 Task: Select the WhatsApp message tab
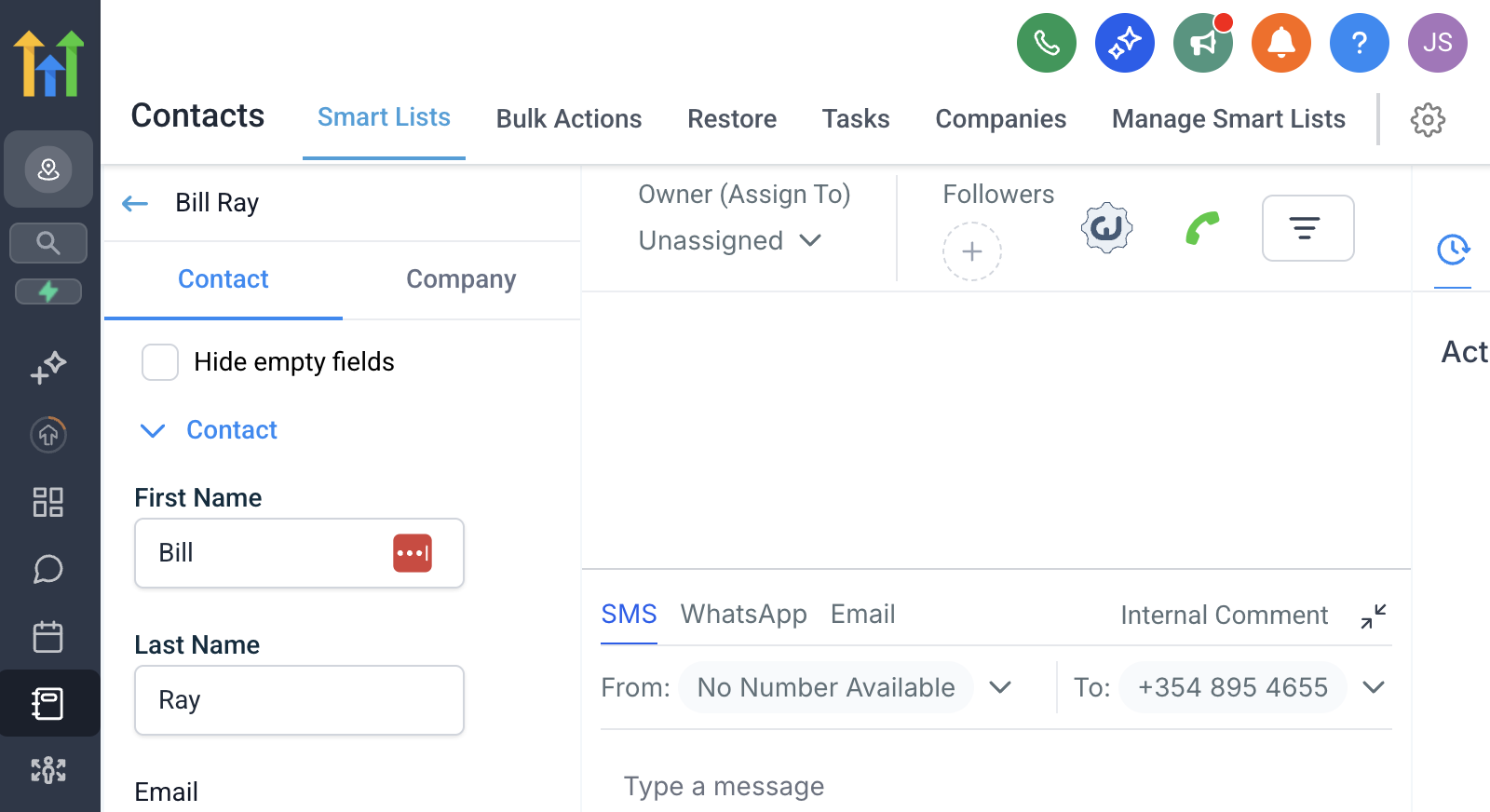pos(743,615)
